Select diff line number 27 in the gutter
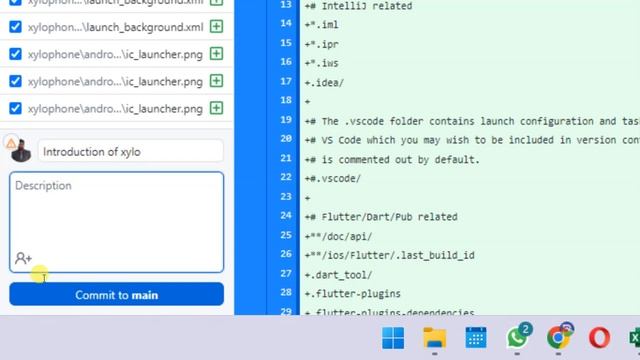Viewport: 640px width, 360px height. [x=286, y=273]
